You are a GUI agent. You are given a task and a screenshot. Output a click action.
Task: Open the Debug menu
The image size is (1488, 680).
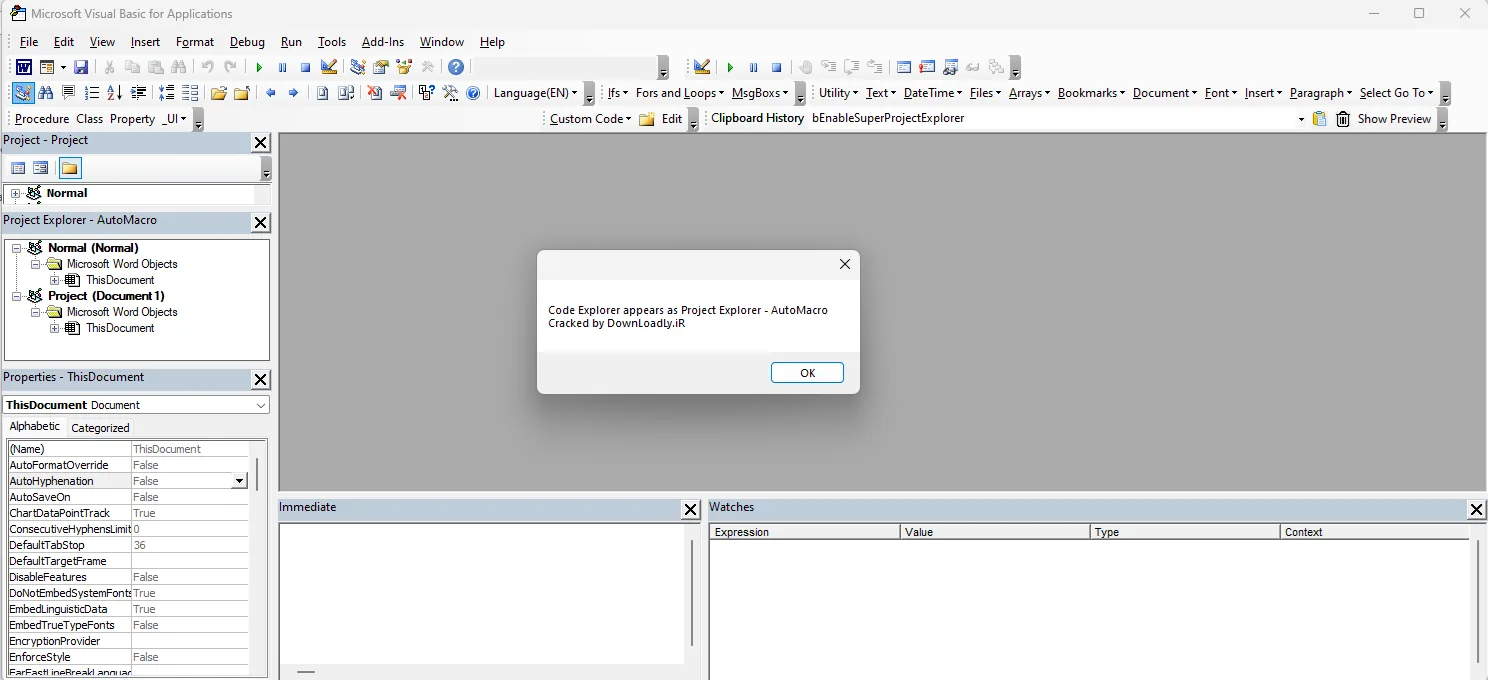pos(247,42)
